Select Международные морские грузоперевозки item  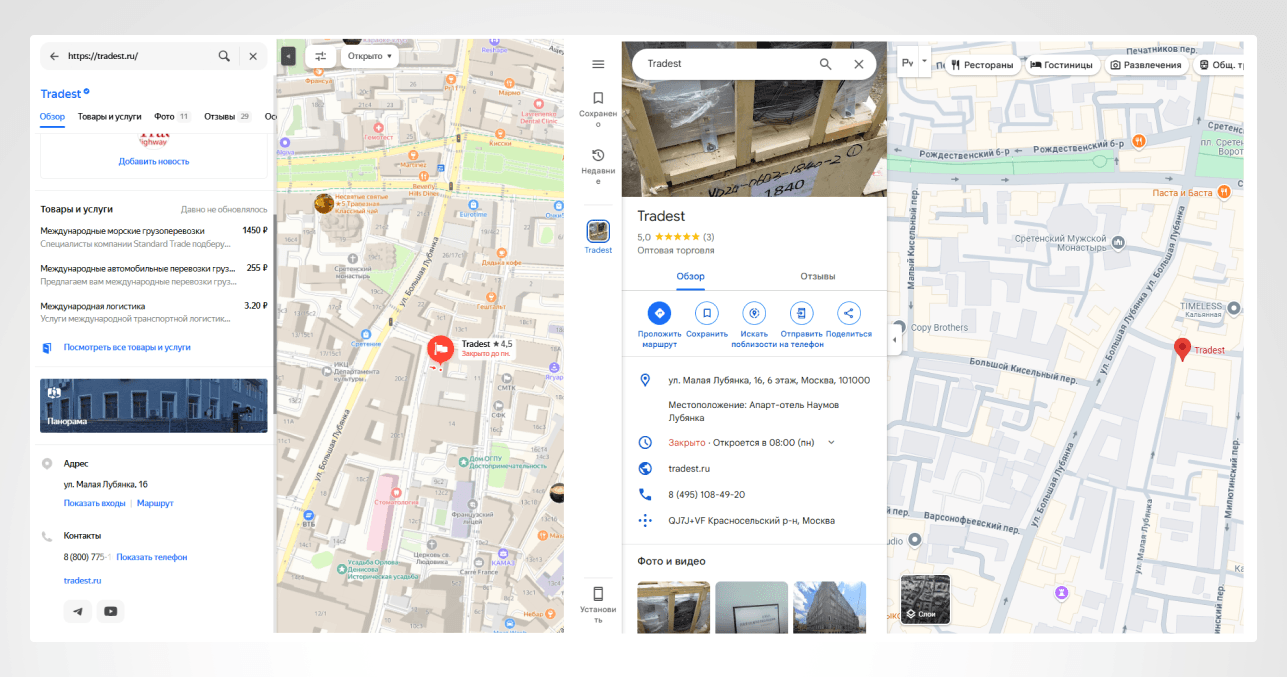coord(154,236)
